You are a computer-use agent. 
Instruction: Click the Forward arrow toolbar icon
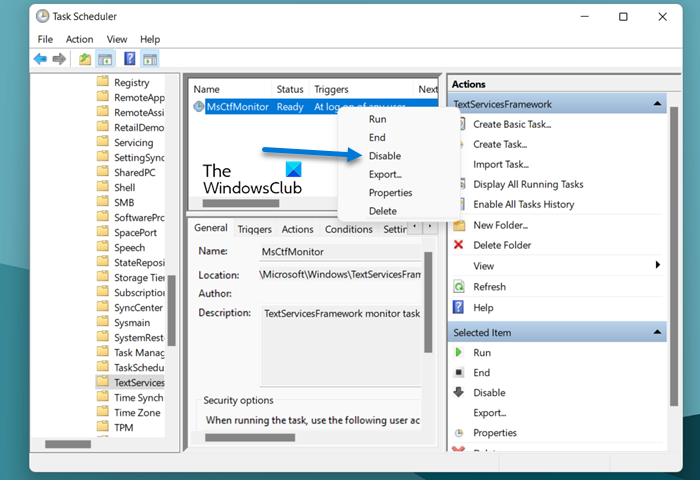[59, 59]
